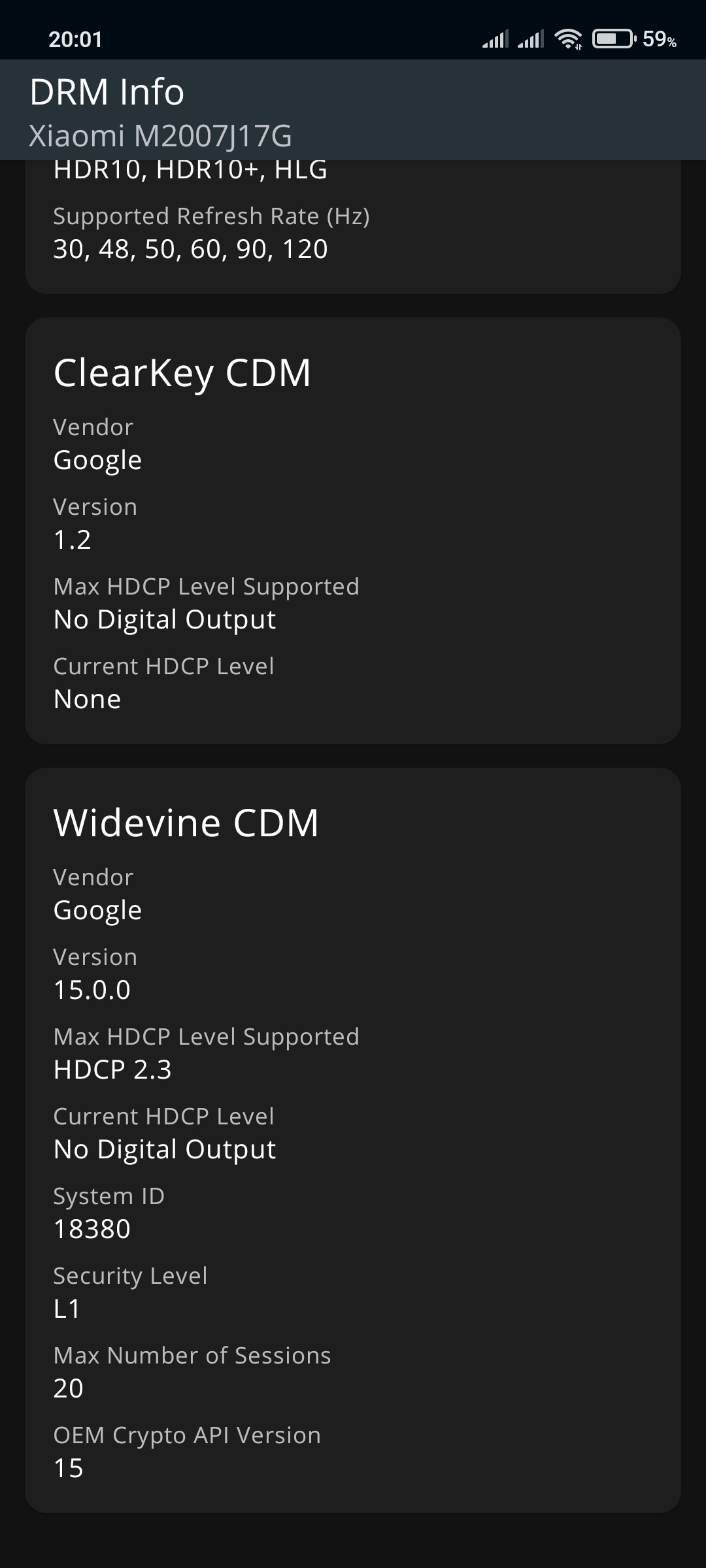Tap the first SIM signal strength icon
The height and width of the screenshot is (1568, 706).
click(x=496, y=39)
